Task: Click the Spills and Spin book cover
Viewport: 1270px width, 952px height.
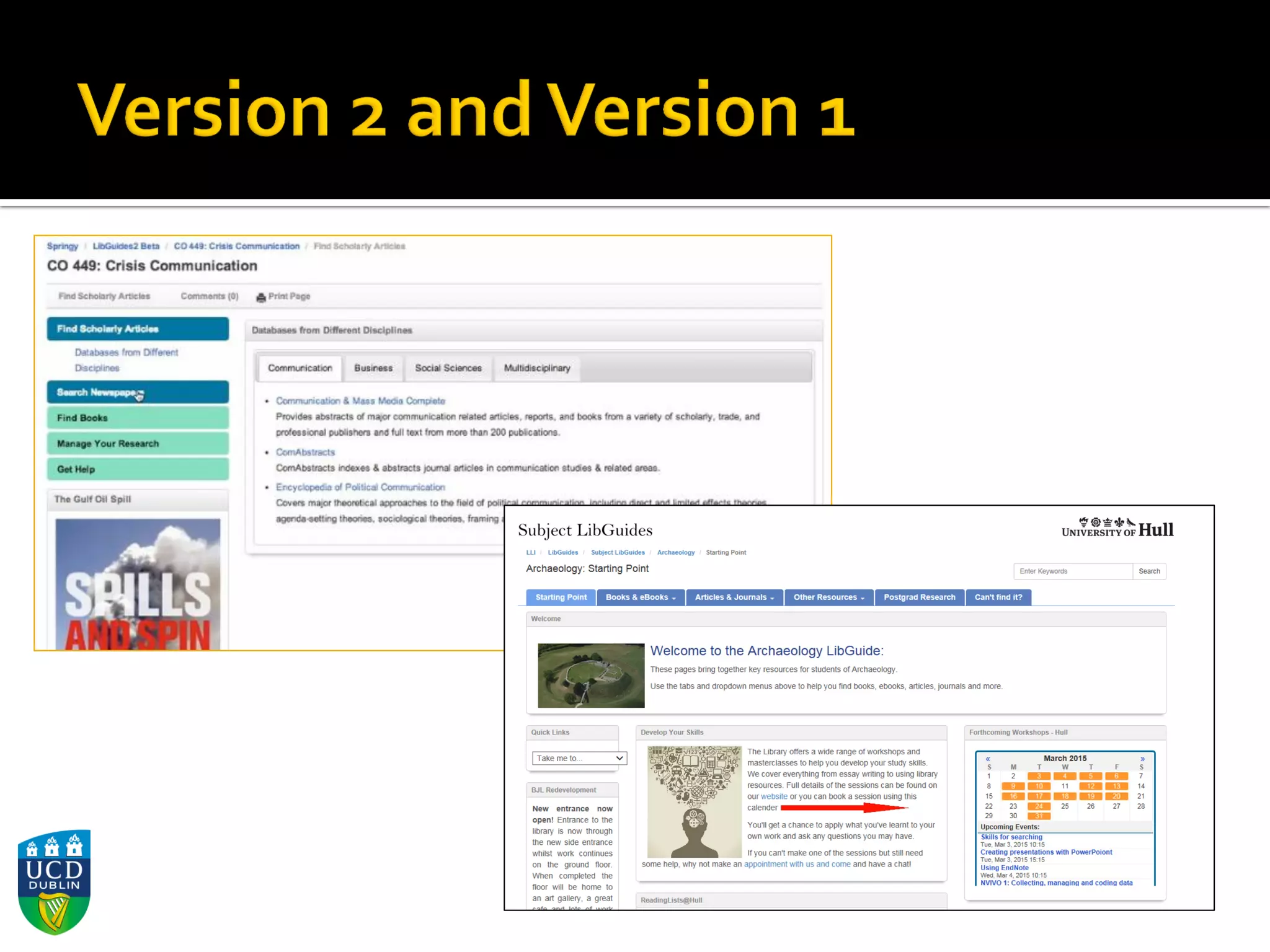Action: tap(138, 584)
